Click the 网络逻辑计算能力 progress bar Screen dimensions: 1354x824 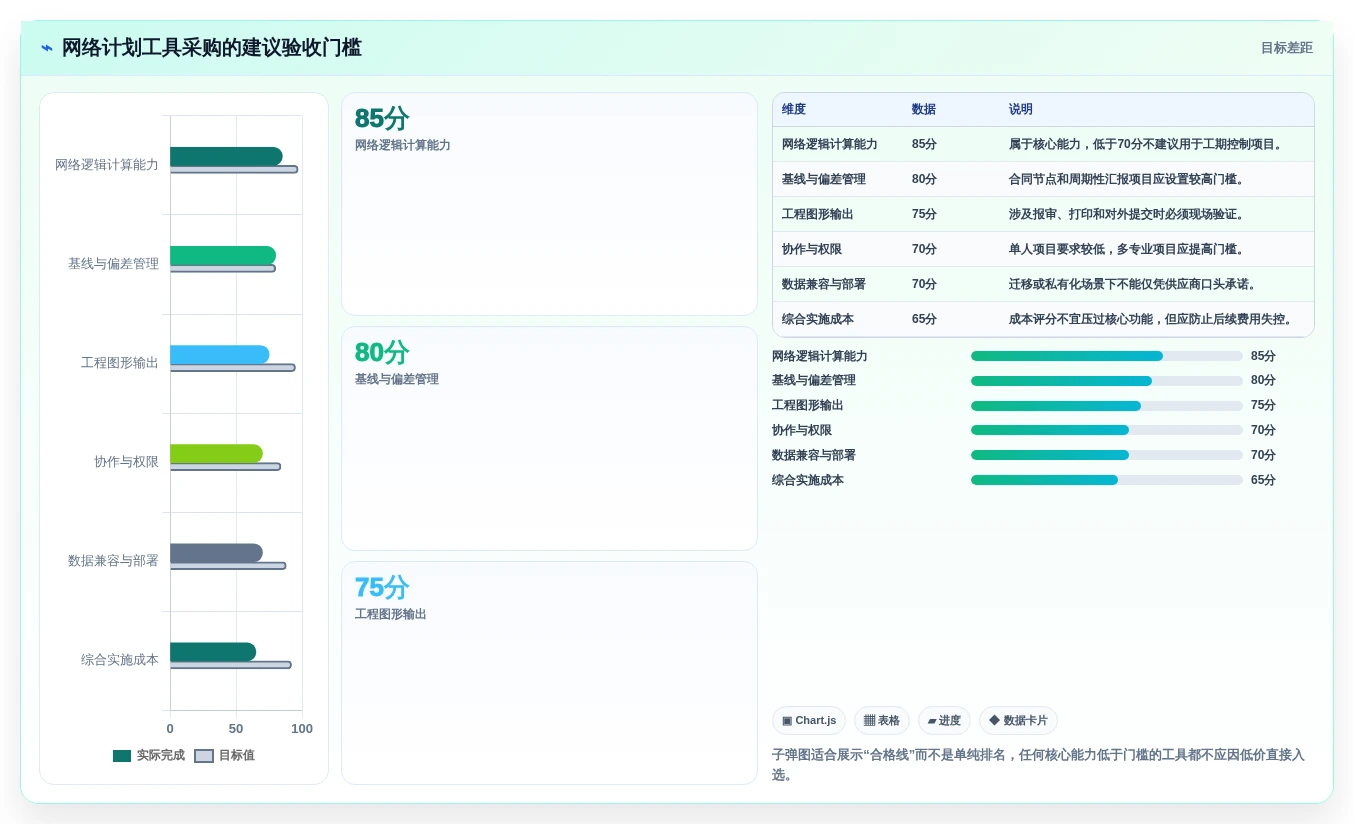coord(1107,356)
